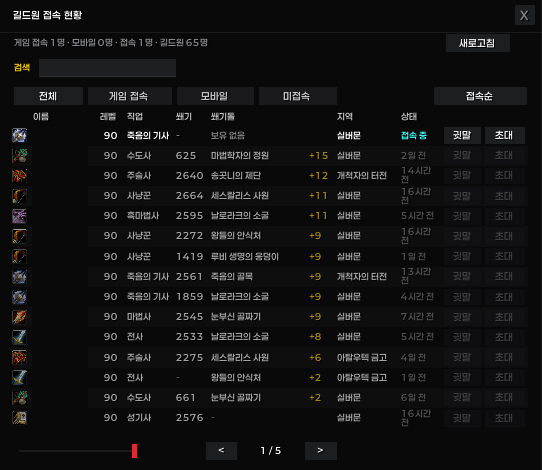Select the Paladin icon with score 2576
The height and width of the screenshot is (470, 542).
pyautogui.click(x=19, y=418)
